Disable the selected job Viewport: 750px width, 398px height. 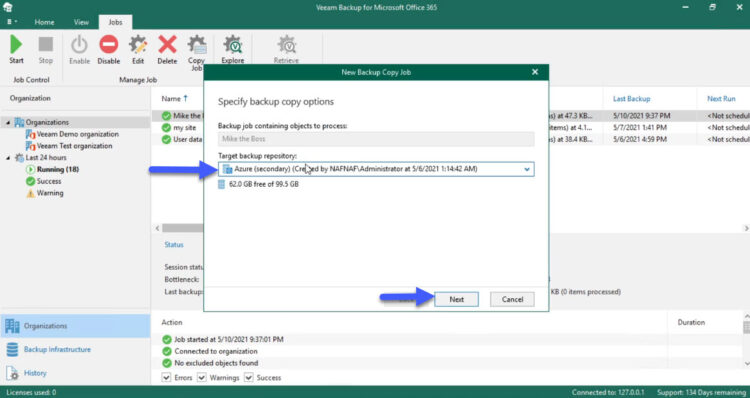click(109, 49)
